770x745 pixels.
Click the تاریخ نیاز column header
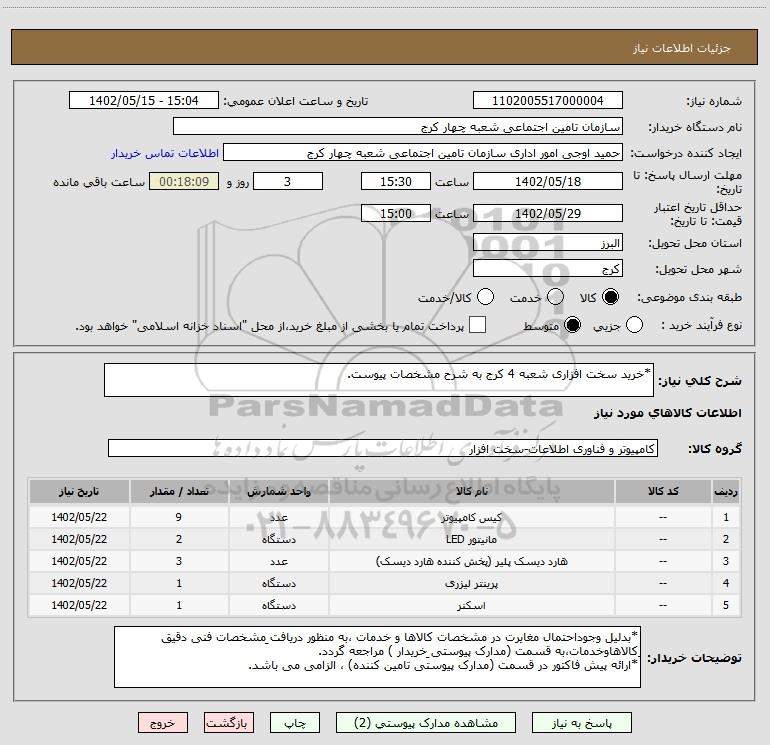[x=79, y=492]
